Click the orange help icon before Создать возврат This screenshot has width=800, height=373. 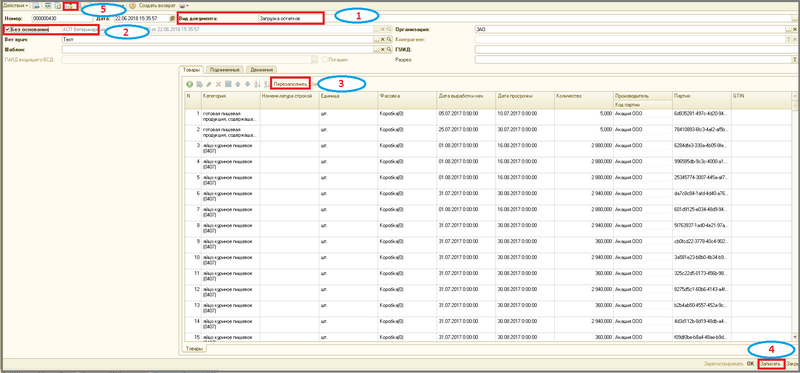pyautogui.click(x=132, y=6)
